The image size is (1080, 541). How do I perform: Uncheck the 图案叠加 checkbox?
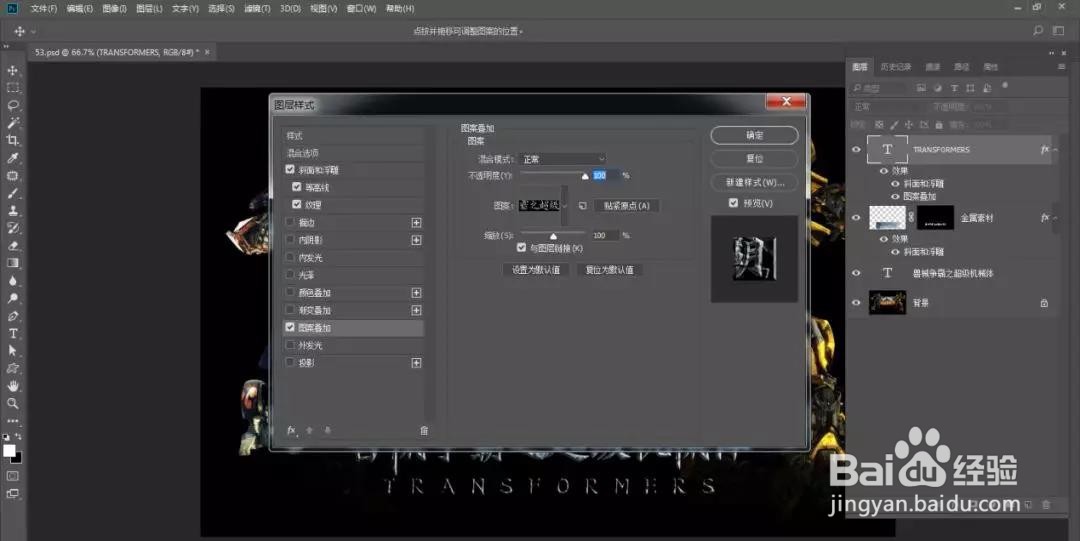click(290, 327)
